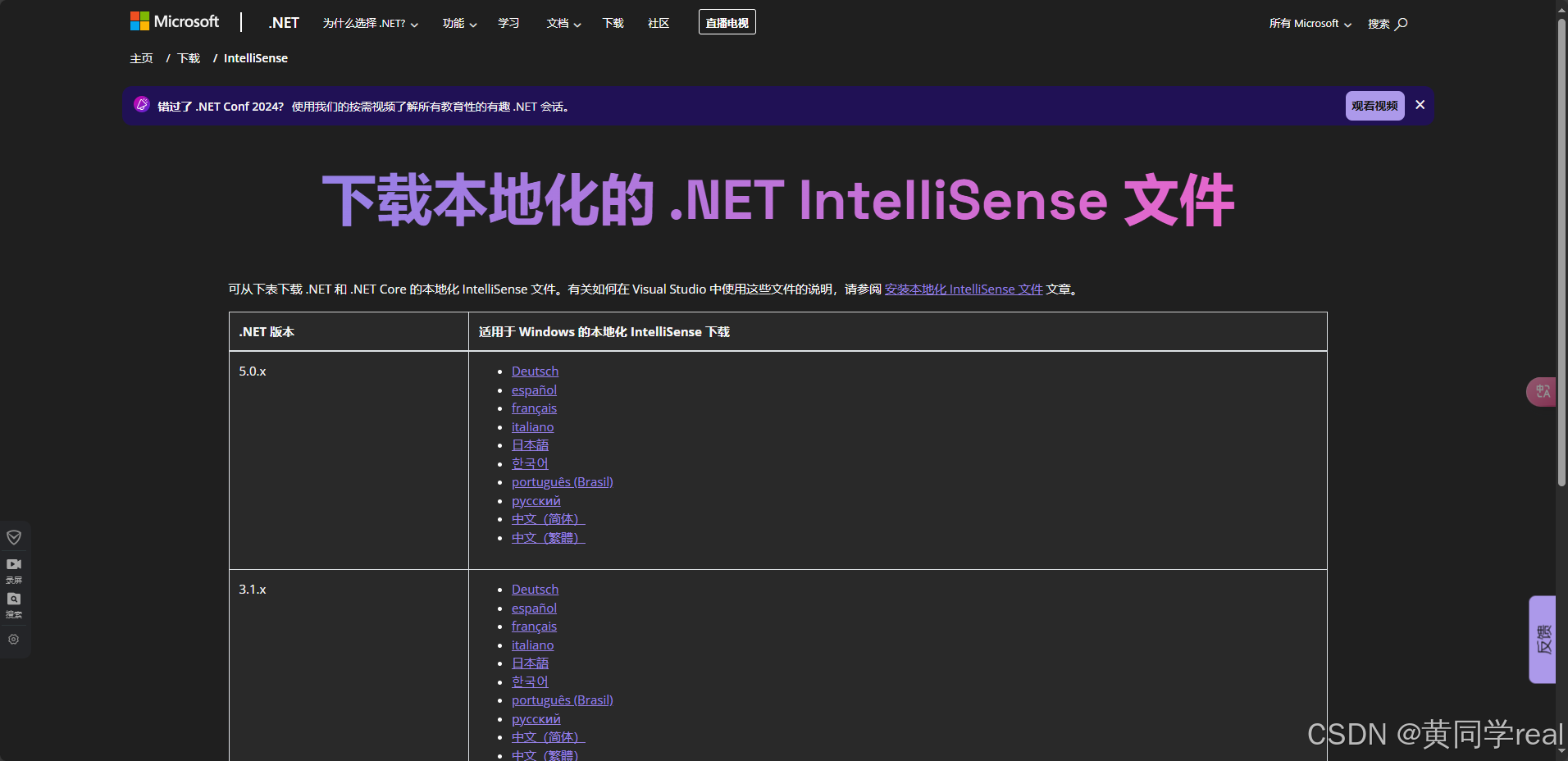Screen dimensions: 1568x761
Task: Download the Deutsch file for version 5.0.x
Action: (x=535, y=371)
